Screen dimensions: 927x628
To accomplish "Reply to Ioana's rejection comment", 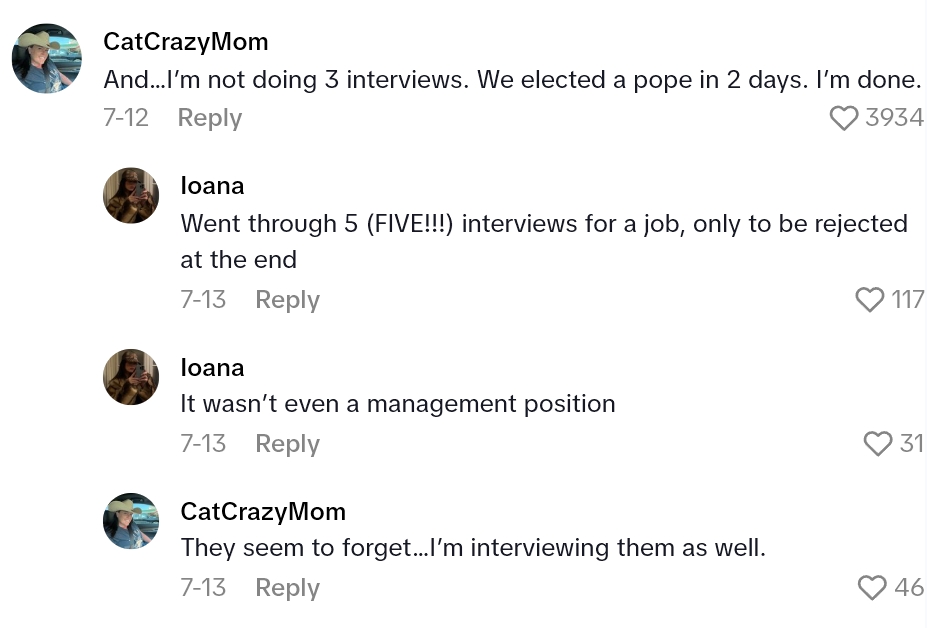I will coord(287,299).
